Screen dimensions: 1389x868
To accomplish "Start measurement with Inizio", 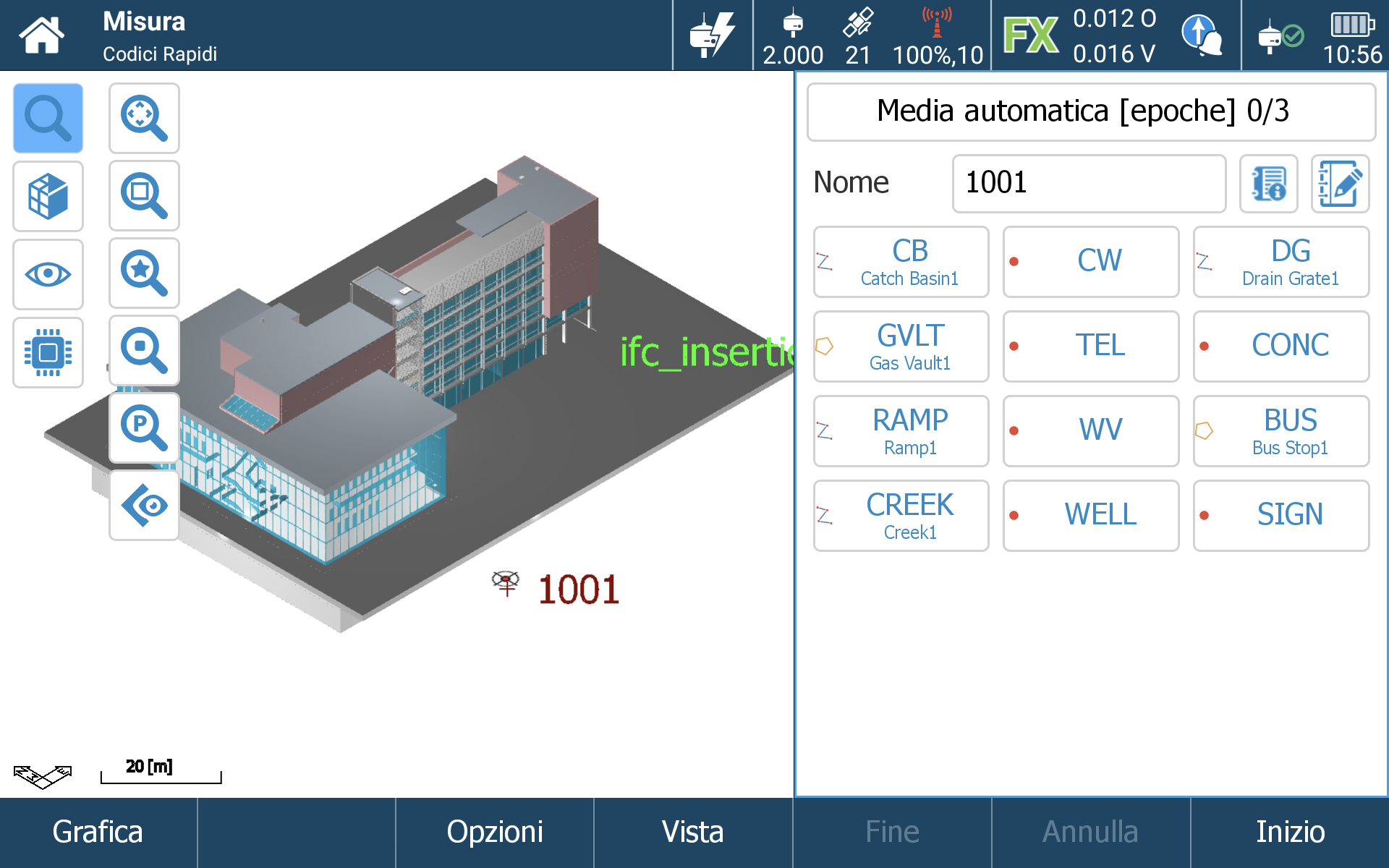I will (1290, 833).
